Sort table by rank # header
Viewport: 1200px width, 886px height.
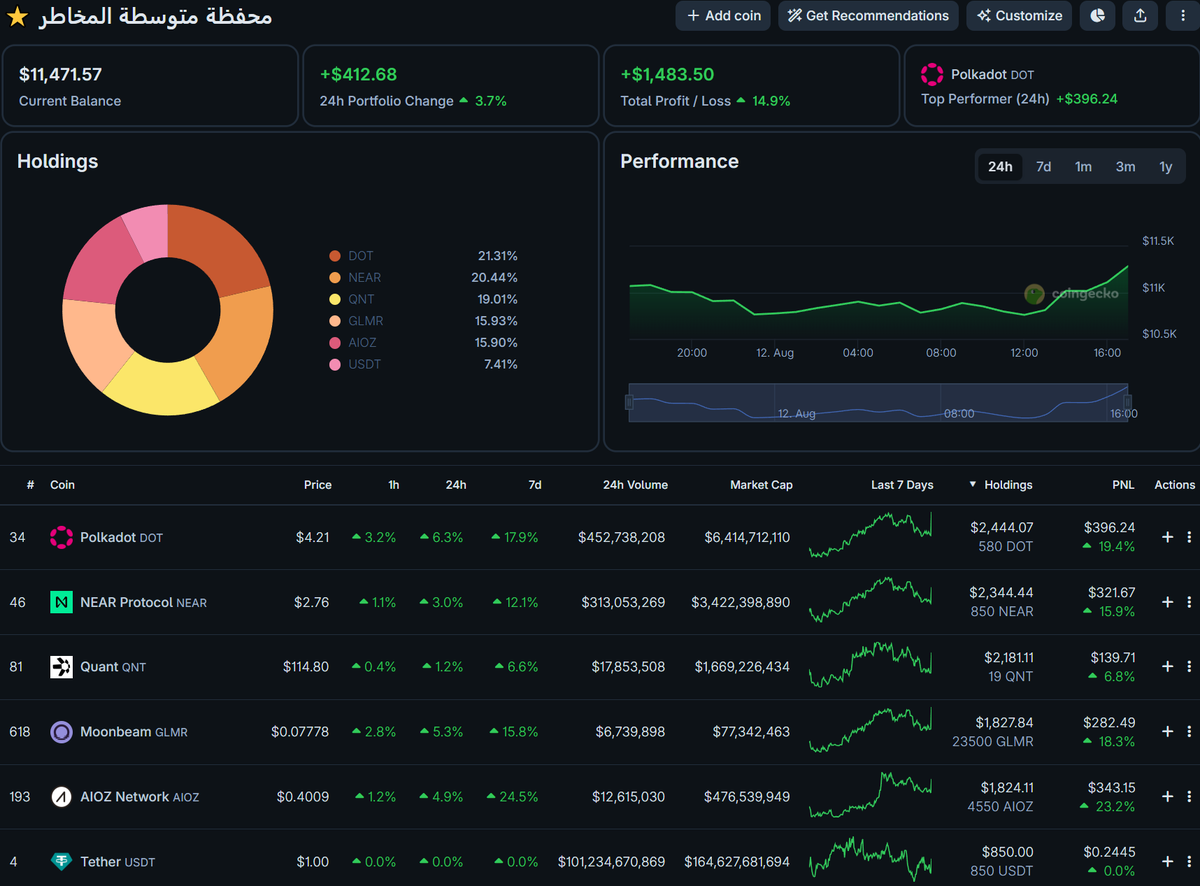coord(30,485)
